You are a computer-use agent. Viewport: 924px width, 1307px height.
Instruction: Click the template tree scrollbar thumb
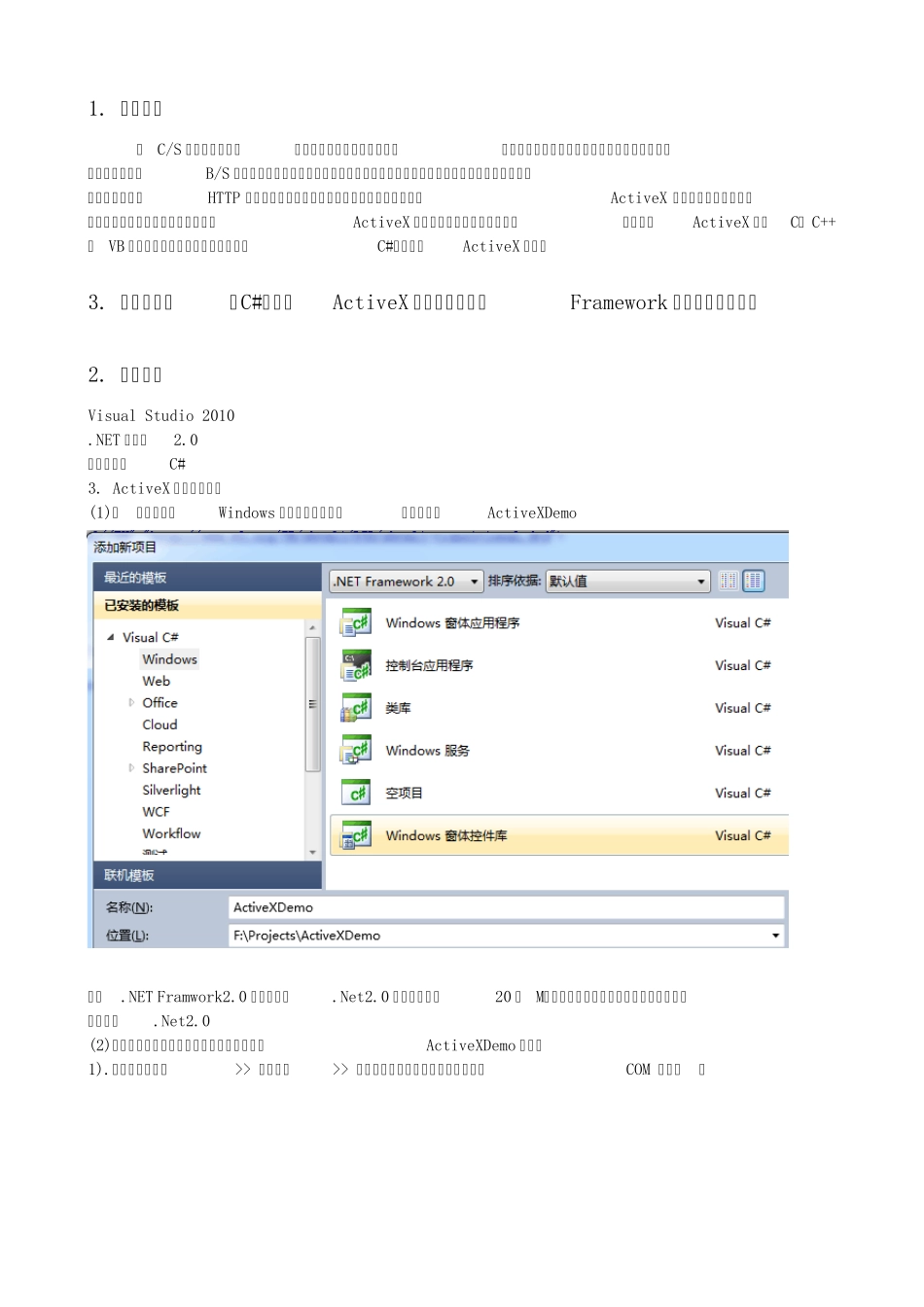click(312, 704)
